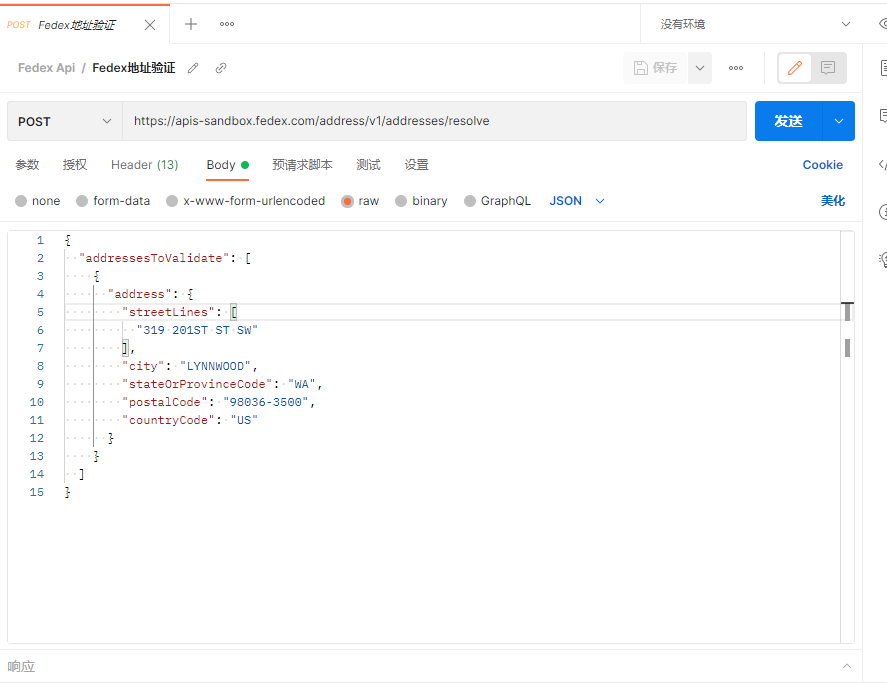
Task: Click the 保存 save button
Action: pos(655,68)
